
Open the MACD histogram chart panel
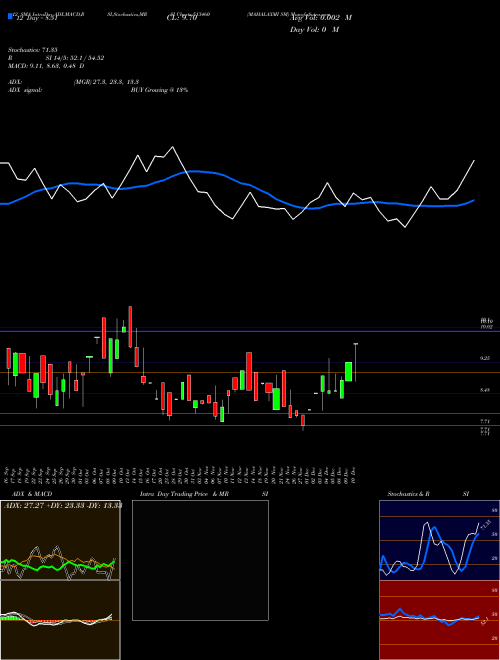[x=60, y=620]
